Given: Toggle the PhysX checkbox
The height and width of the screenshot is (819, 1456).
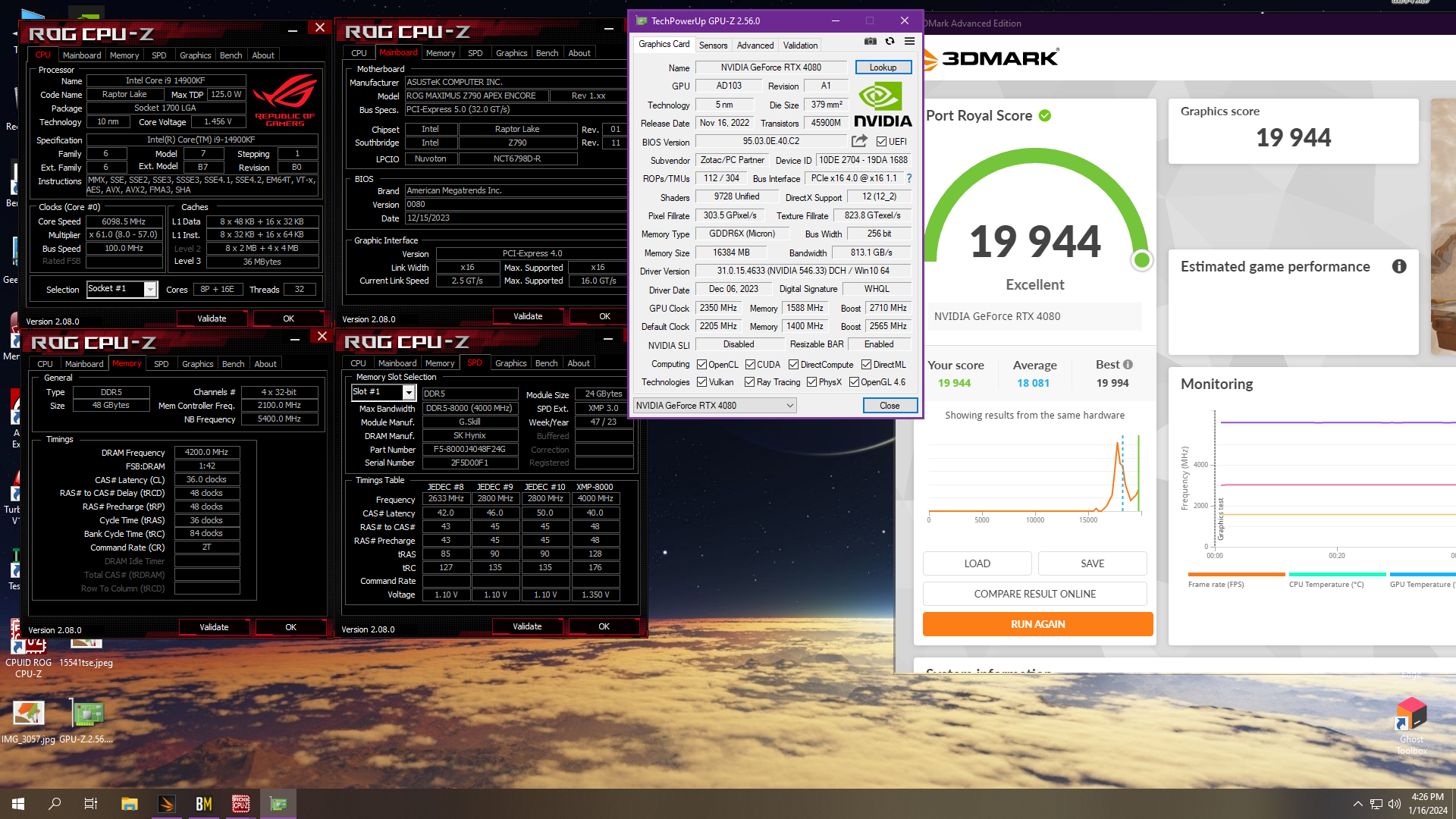Looking at the screenshot, I should point(811,382).
